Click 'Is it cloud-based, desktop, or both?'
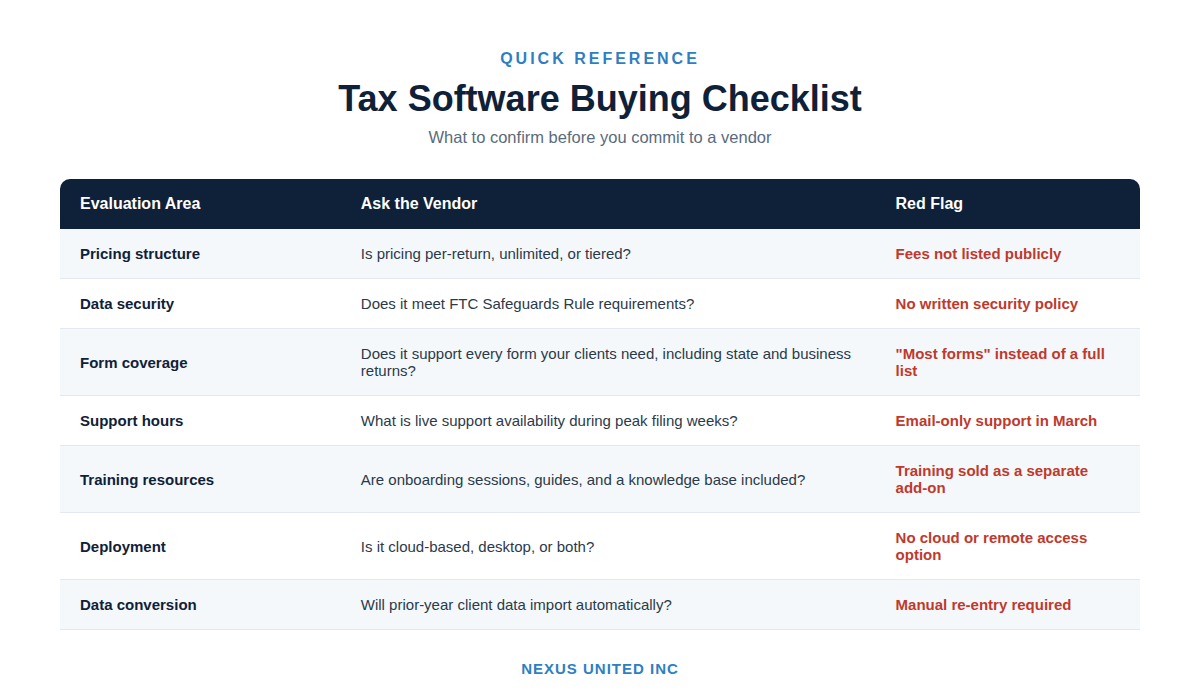 click(477, 547)
